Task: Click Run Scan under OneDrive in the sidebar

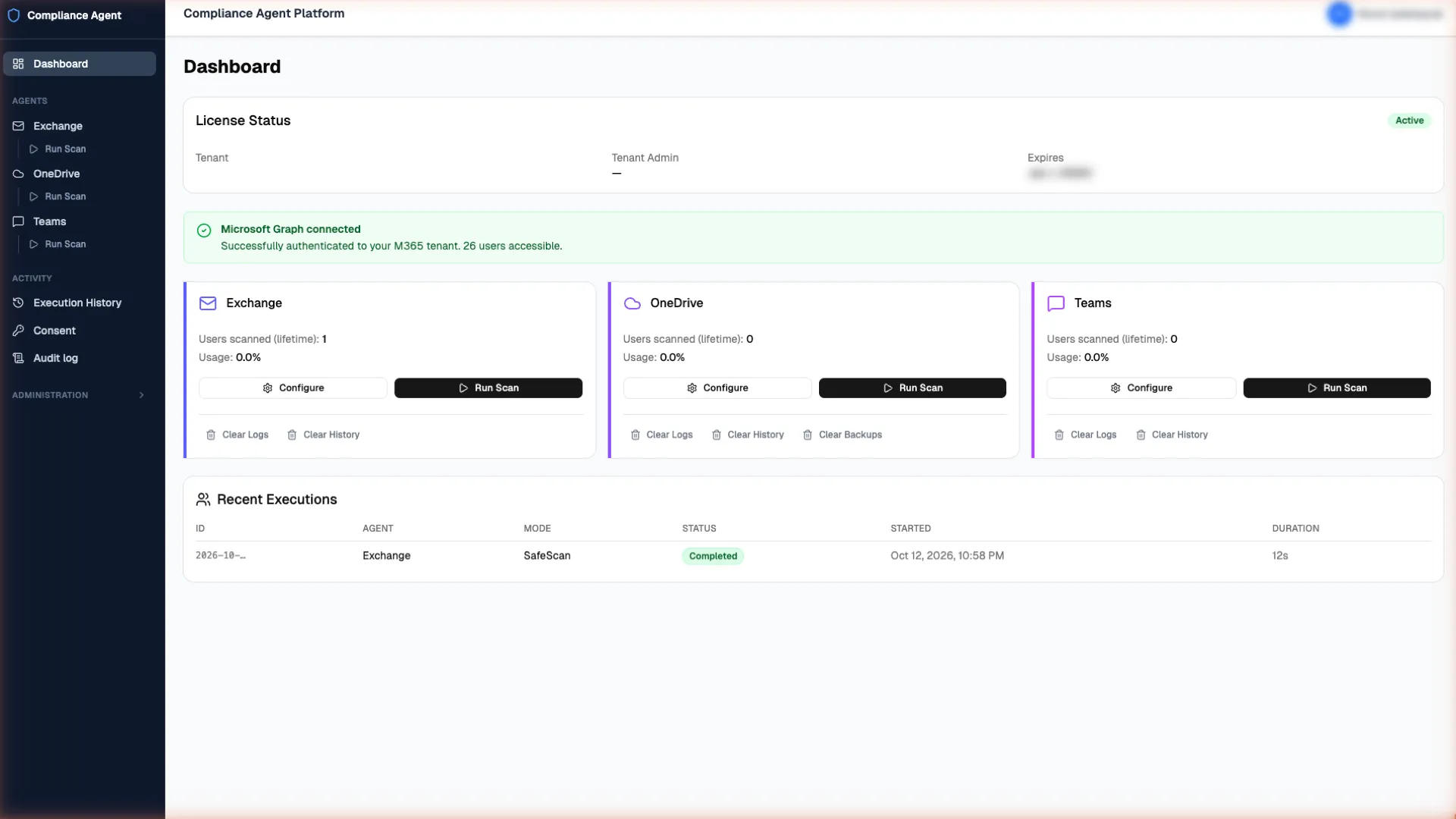Action: click(x=58, y=196)
